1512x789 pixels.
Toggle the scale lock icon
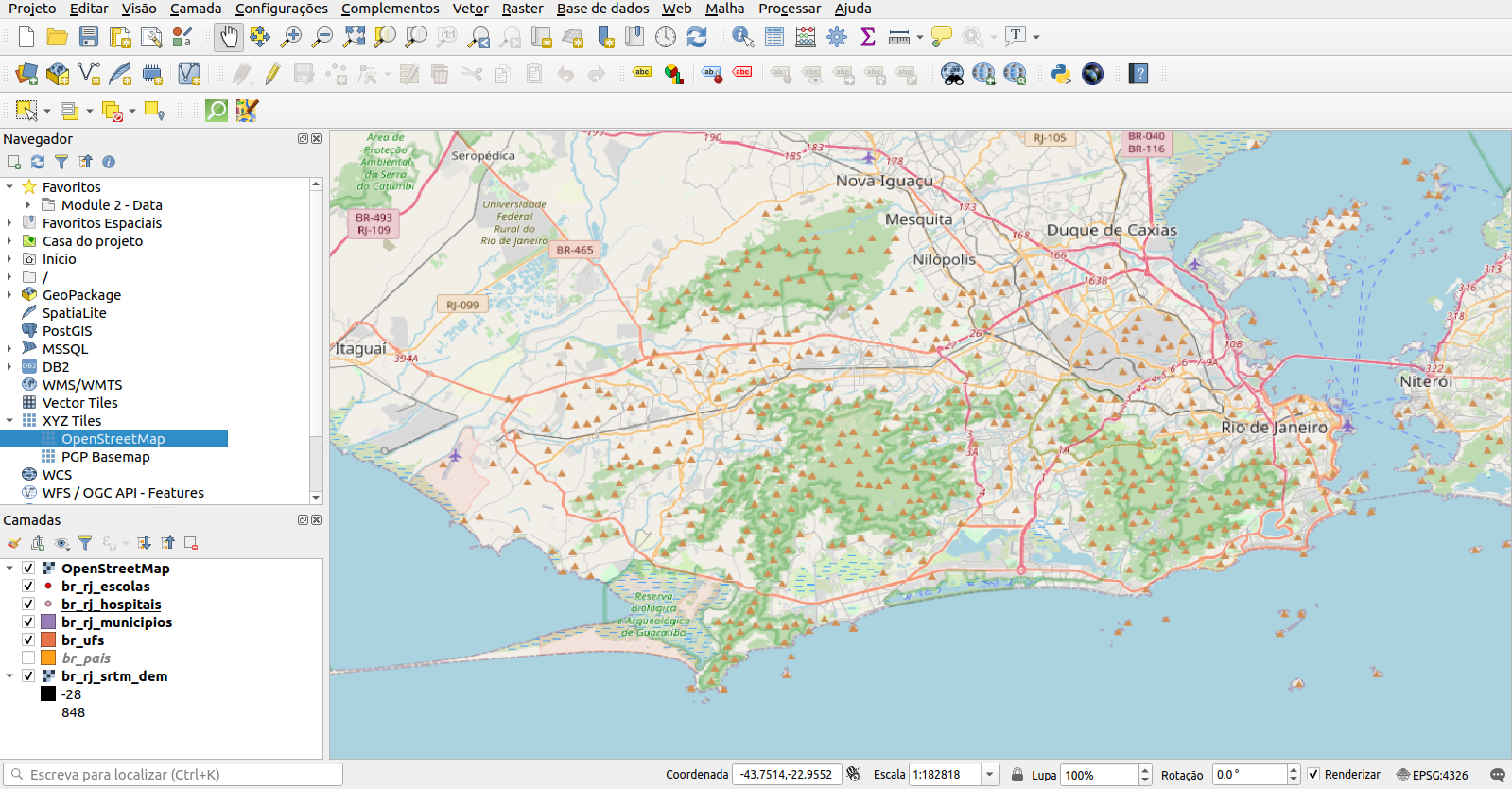click(x=1017, y=775)
